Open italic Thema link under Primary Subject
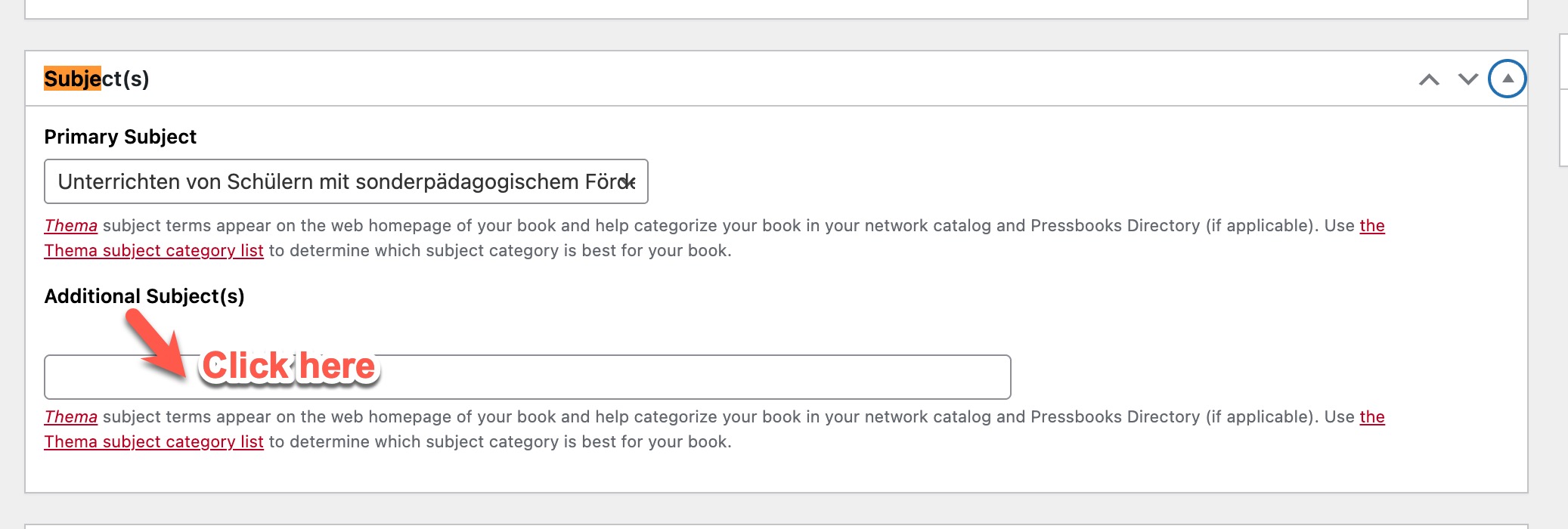 point(71,226)
